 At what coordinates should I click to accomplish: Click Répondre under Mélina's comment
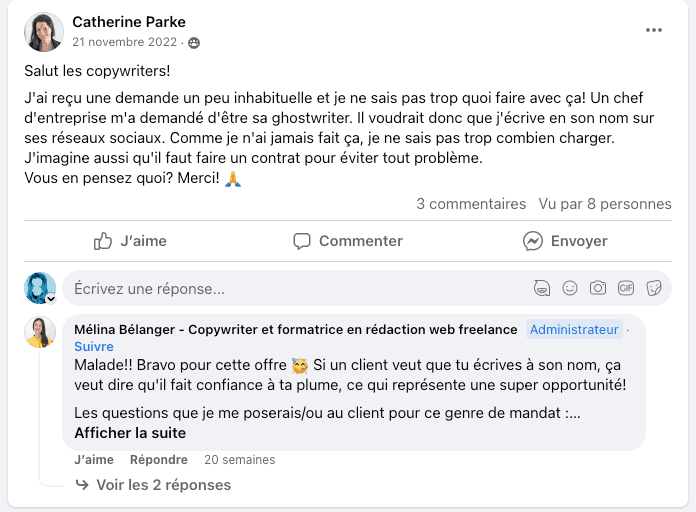click(158, 460)
